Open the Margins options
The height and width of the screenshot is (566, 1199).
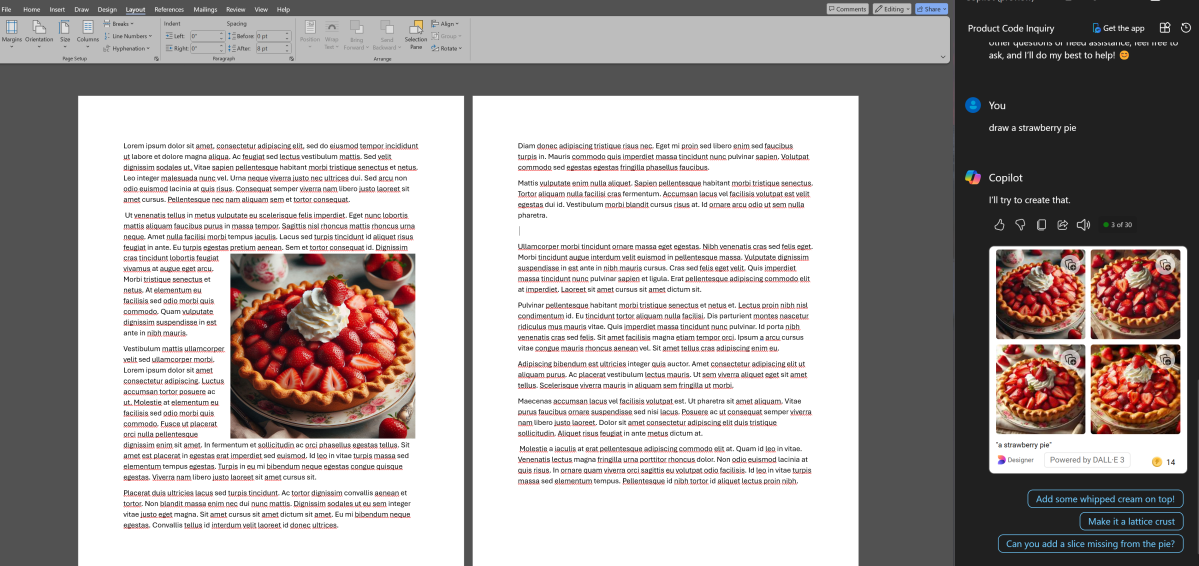coord(11,34)
